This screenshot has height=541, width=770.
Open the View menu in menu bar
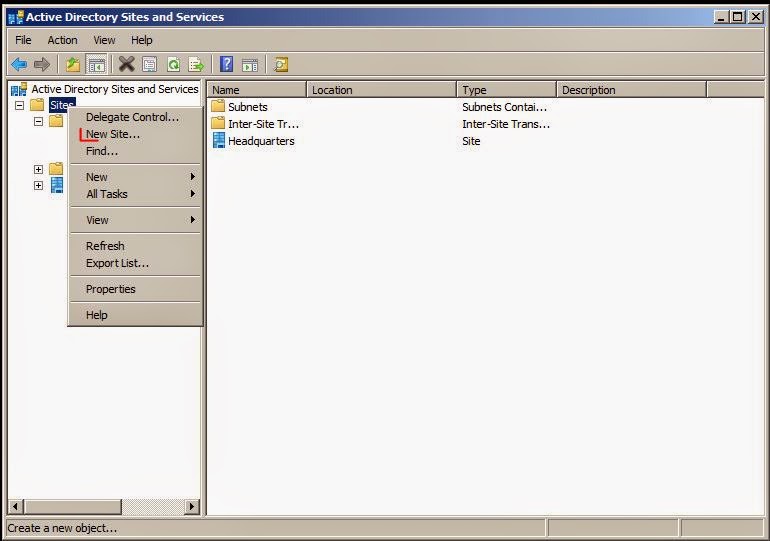point(104,40)
